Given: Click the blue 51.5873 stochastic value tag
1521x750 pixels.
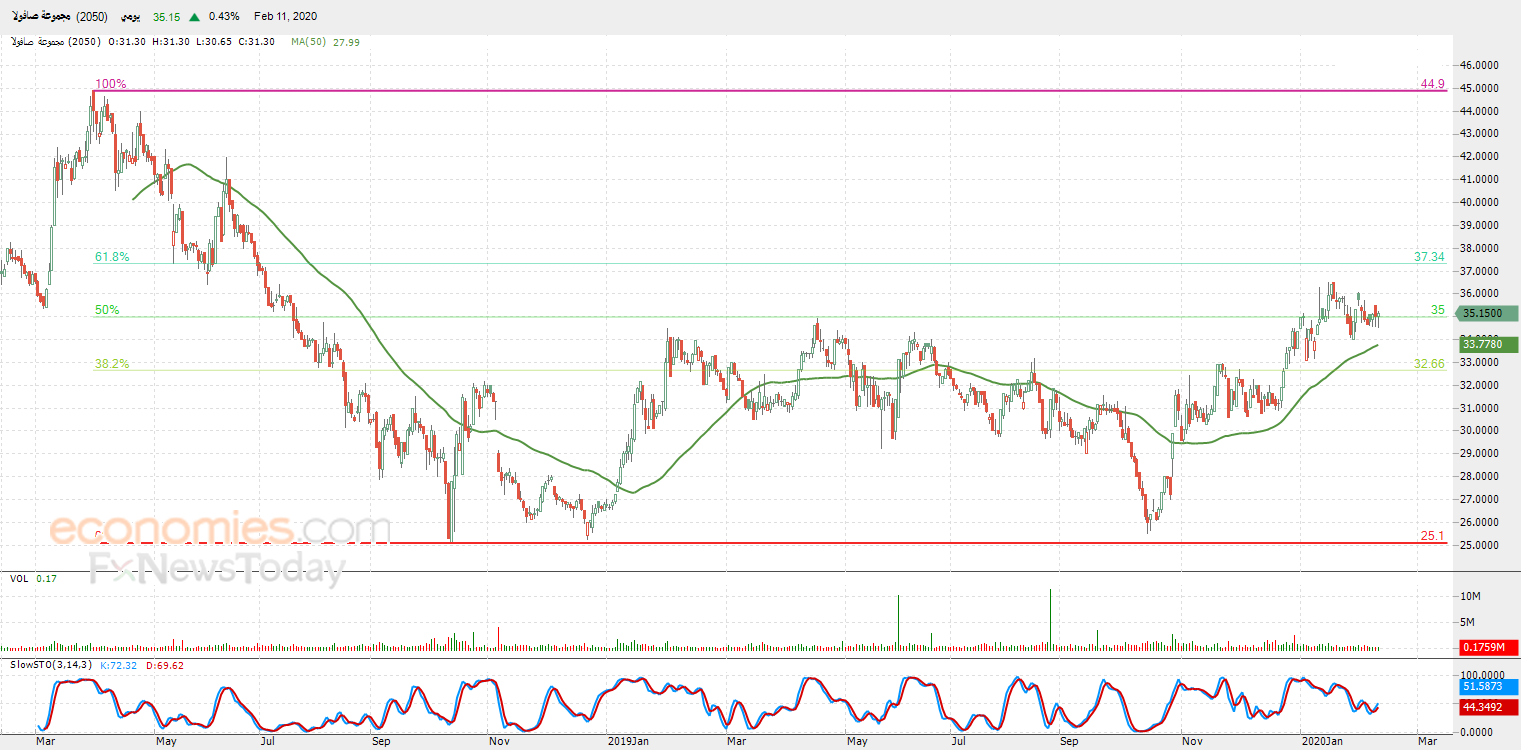Looking at the screenshot, I should [1488, 687].
